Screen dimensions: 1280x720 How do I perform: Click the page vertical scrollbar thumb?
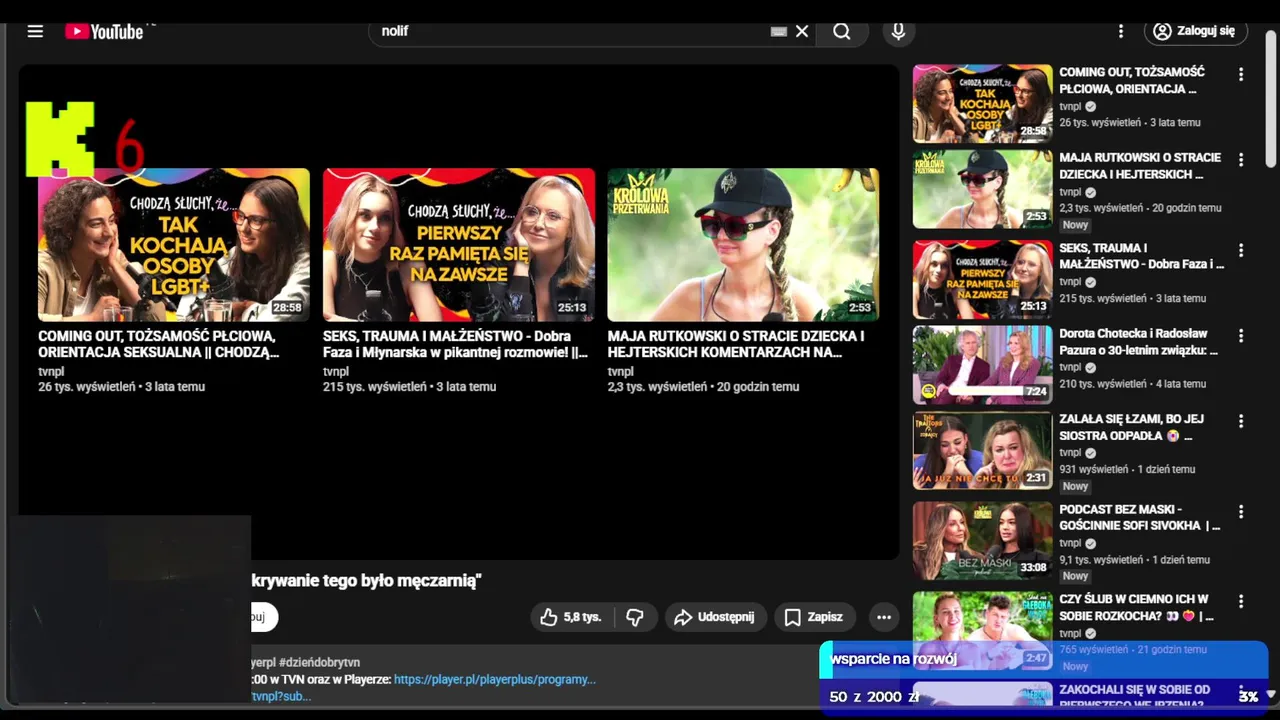pyautogui.click(x=1271, y=98)
